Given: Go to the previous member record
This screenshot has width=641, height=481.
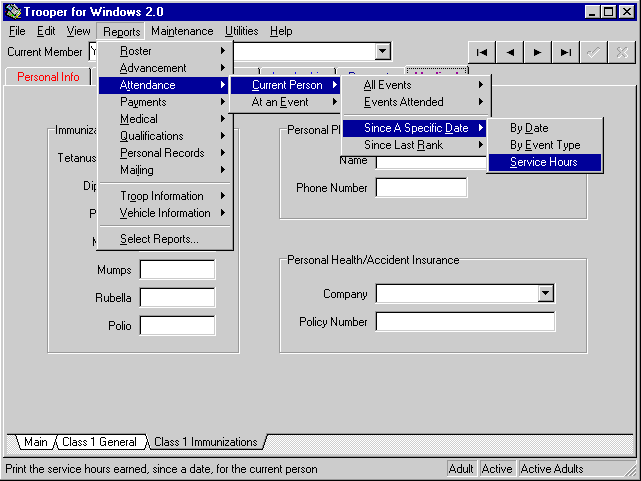Looking at the screenshot, I should click(510, 52).
